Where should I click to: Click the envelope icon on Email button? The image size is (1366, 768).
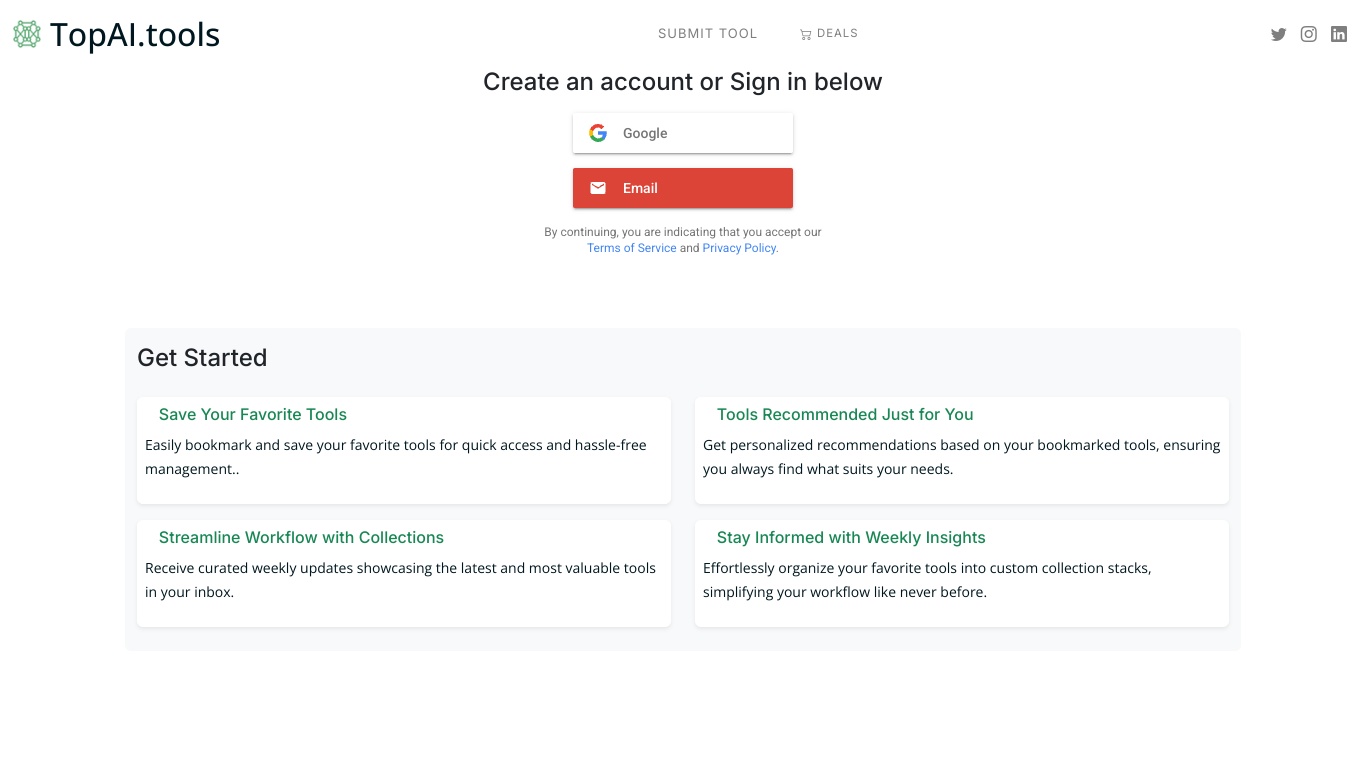pyautogui.click(x=598, y=188)
